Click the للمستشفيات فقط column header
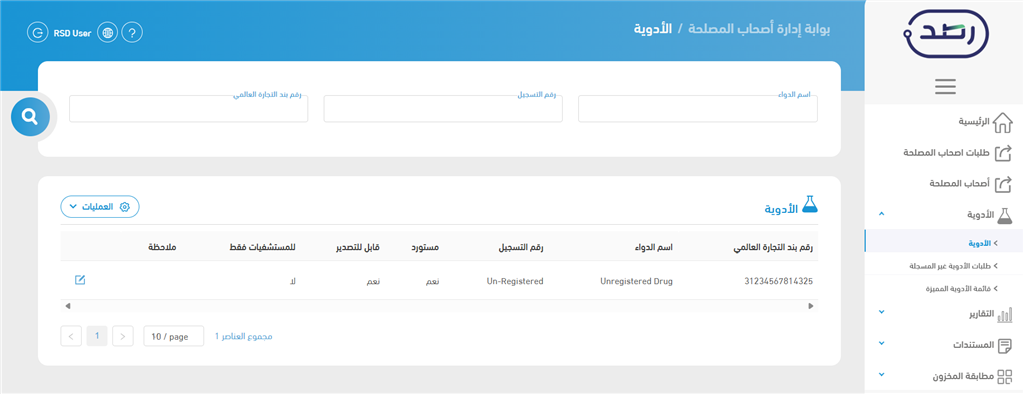 pyautogui.click(x=263, y=248)
